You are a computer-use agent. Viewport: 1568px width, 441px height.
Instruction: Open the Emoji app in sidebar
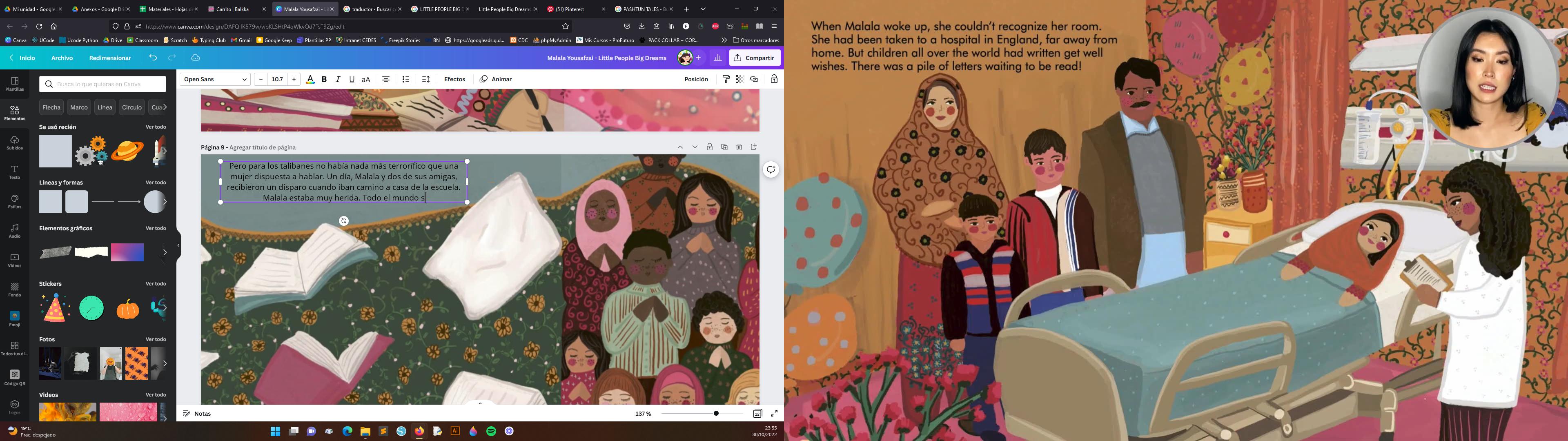(x=15, y=319)
